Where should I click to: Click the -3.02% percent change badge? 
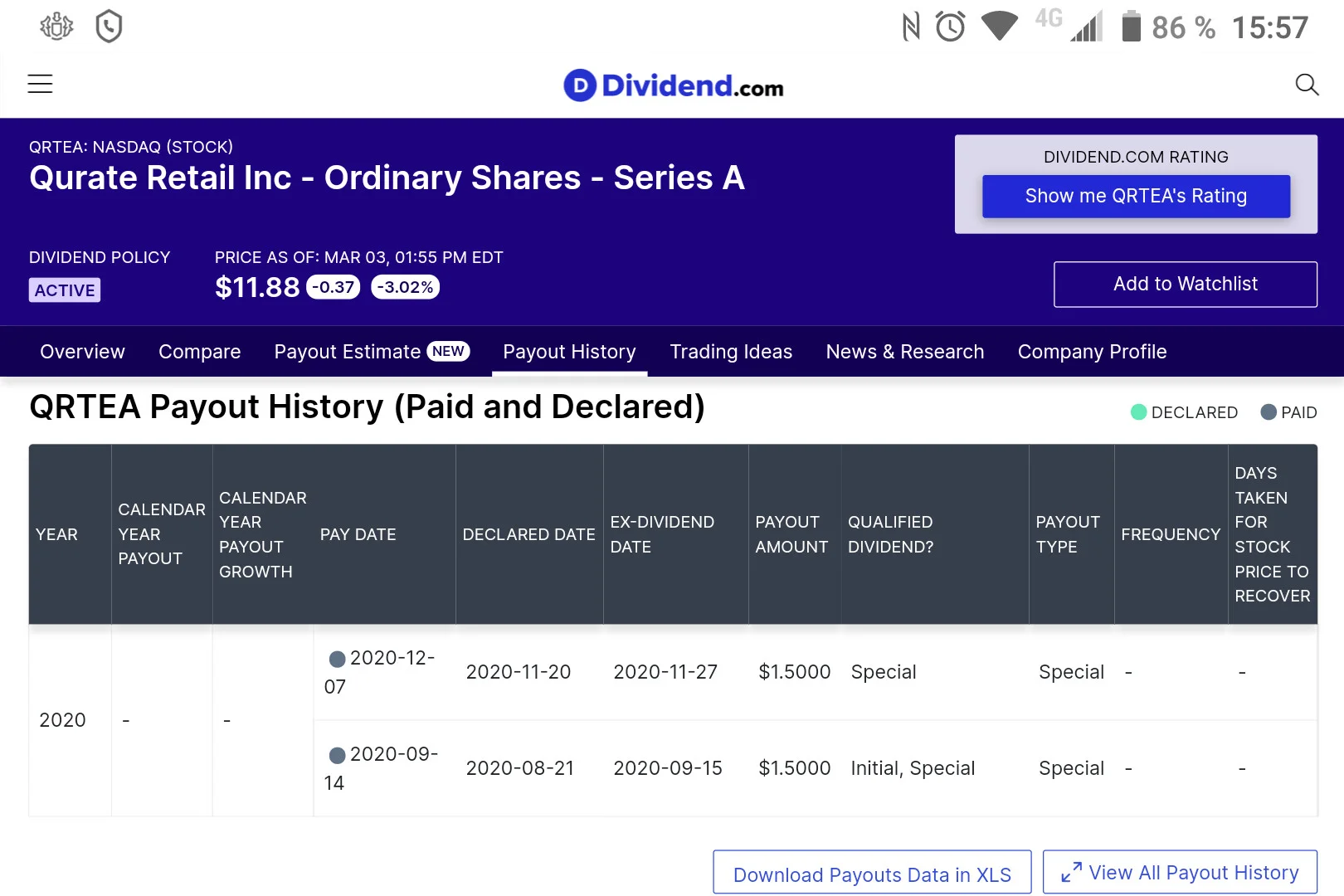(406, 287)
